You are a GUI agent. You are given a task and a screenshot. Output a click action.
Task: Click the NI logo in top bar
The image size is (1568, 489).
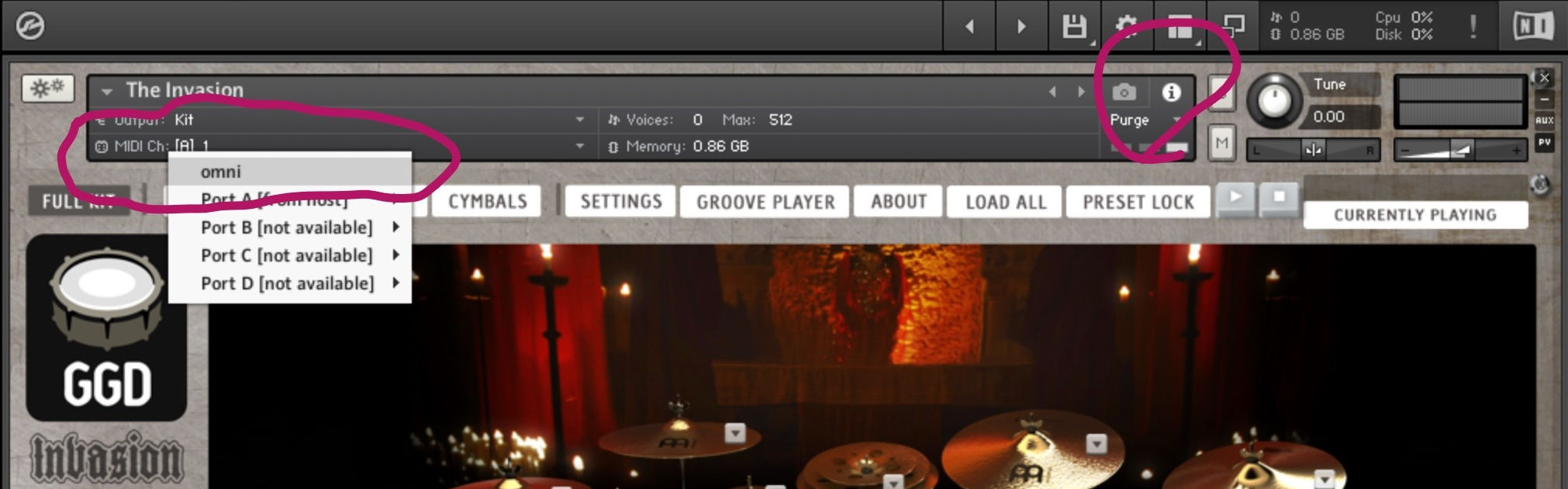click(x=1533, y=26)
